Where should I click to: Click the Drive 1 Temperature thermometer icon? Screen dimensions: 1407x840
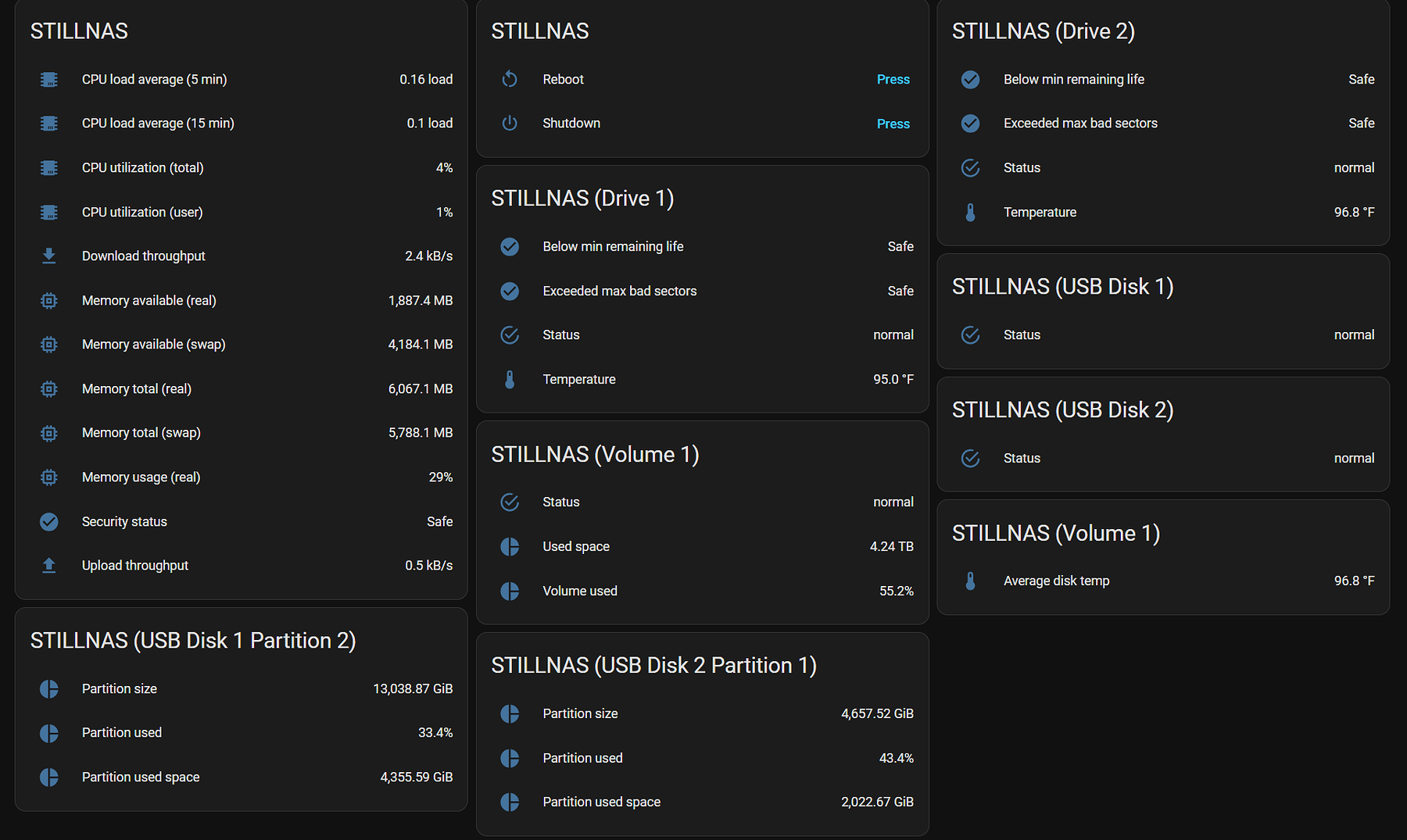click(x=510, y=380)
